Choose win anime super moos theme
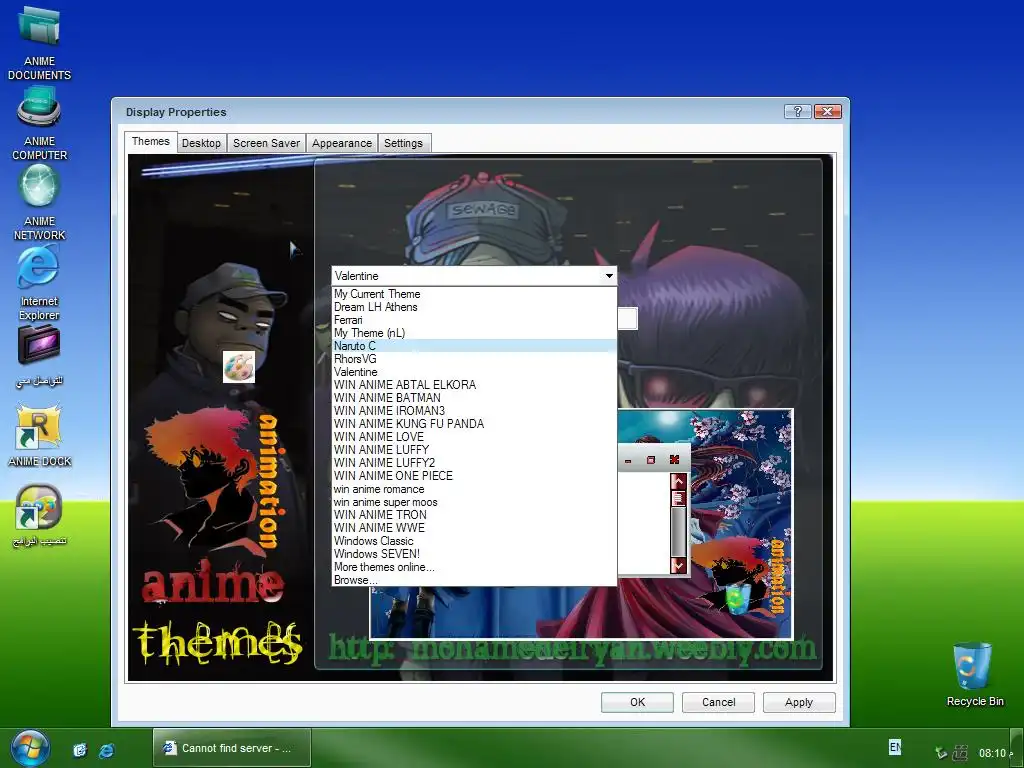Image resolution: width=1024 pixels, height=768 pixels. (x=474, y=502)
